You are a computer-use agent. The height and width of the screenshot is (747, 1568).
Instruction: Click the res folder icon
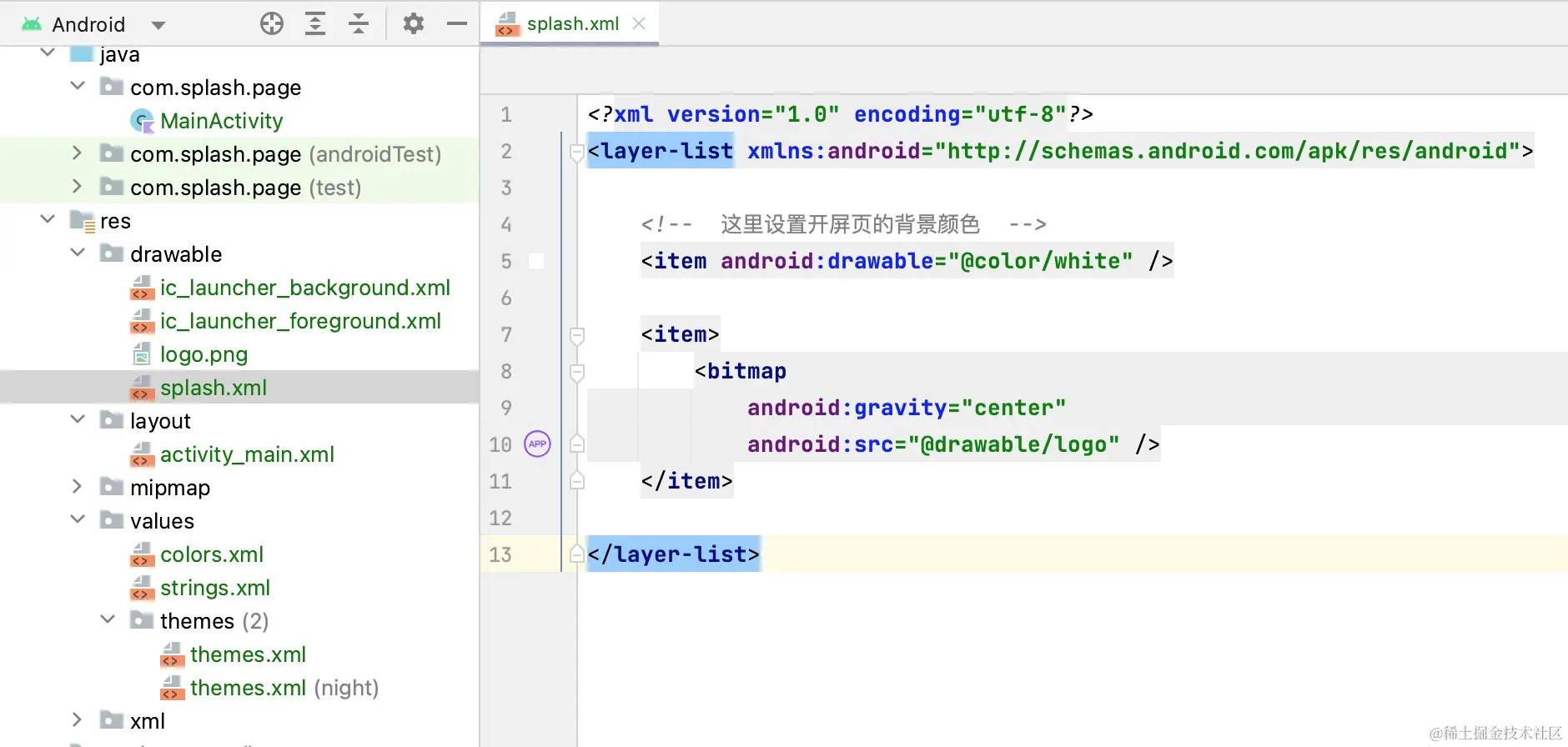83,221
